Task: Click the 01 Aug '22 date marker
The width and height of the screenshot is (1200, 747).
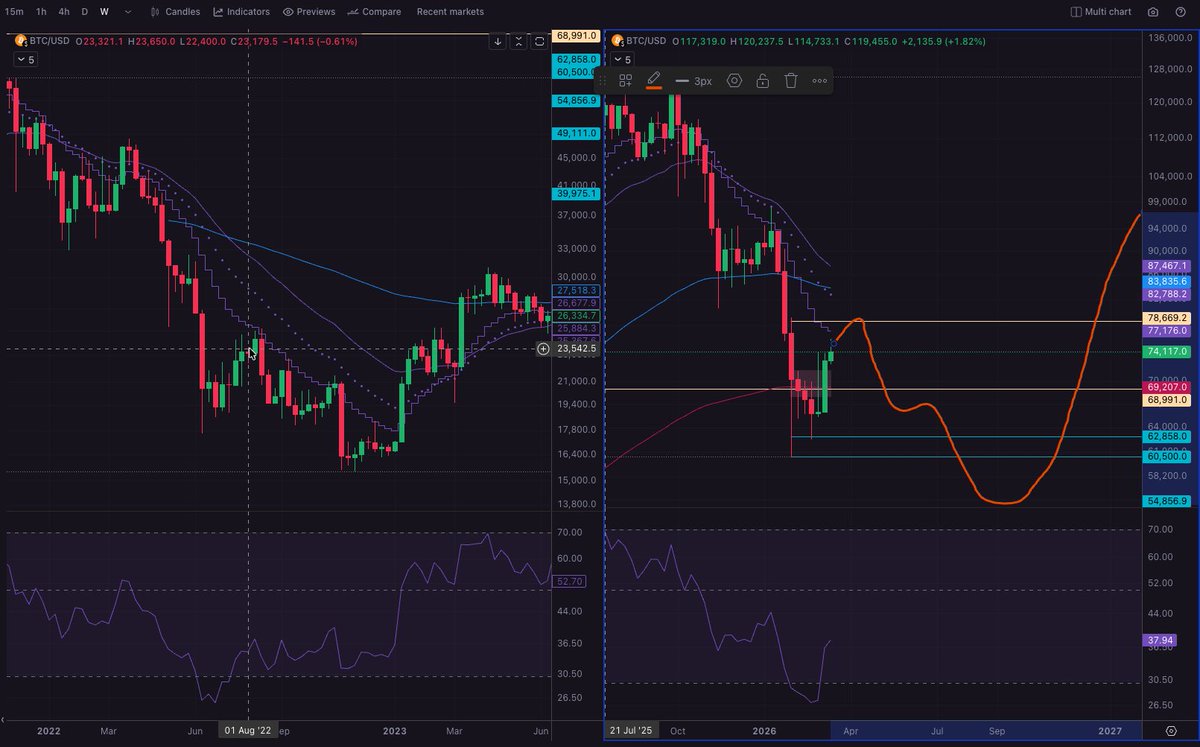Action: [x=247, y=731]
